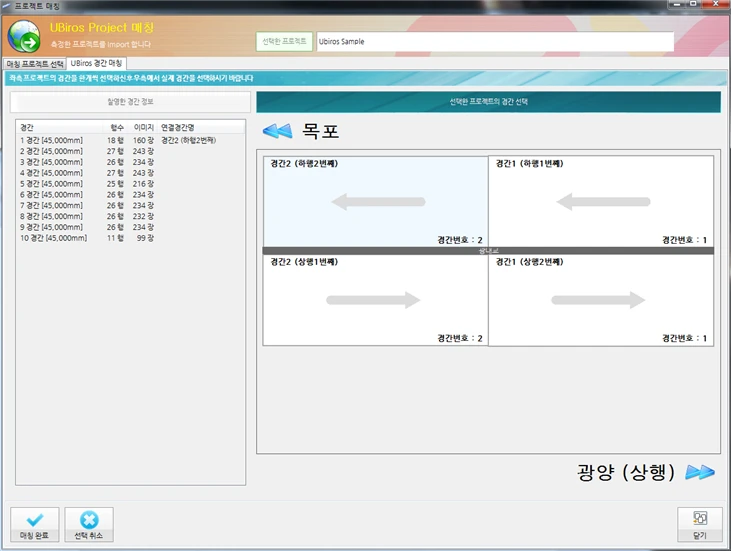Click linked span name 경간2 (하행2번째) in row 1
The height and width of the screenshot is (551, 731).
click(188, 140)
